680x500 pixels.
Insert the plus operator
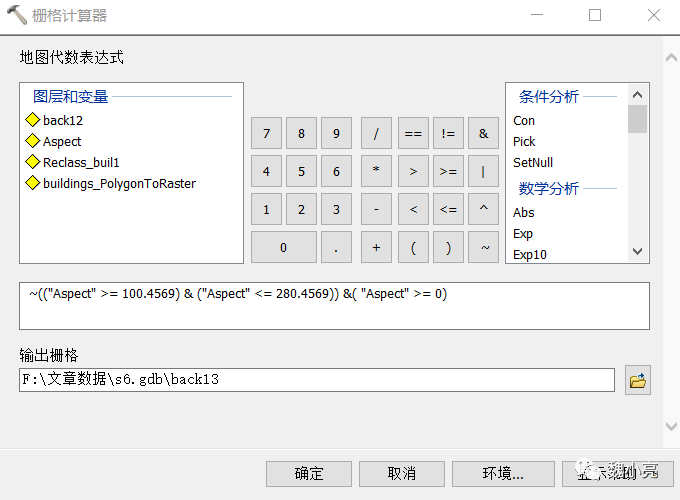376,247
